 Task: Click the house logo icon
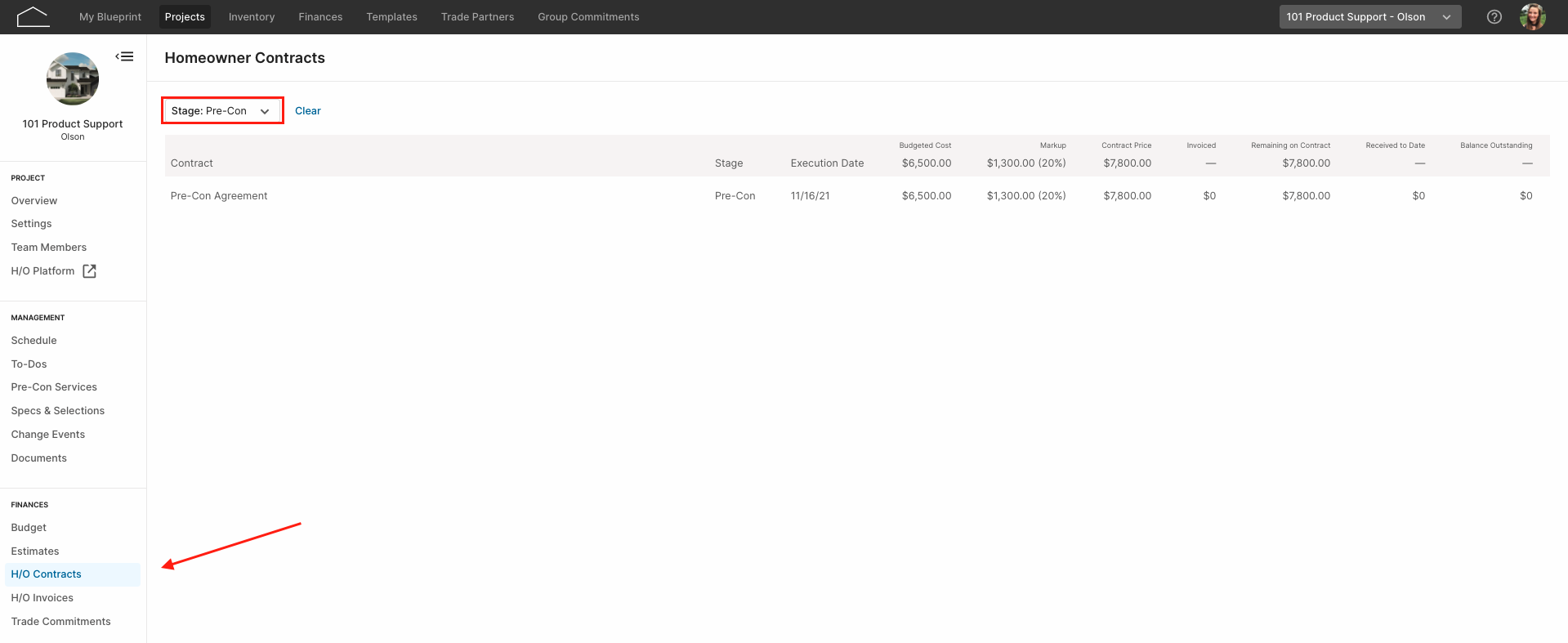coord(33,16)
